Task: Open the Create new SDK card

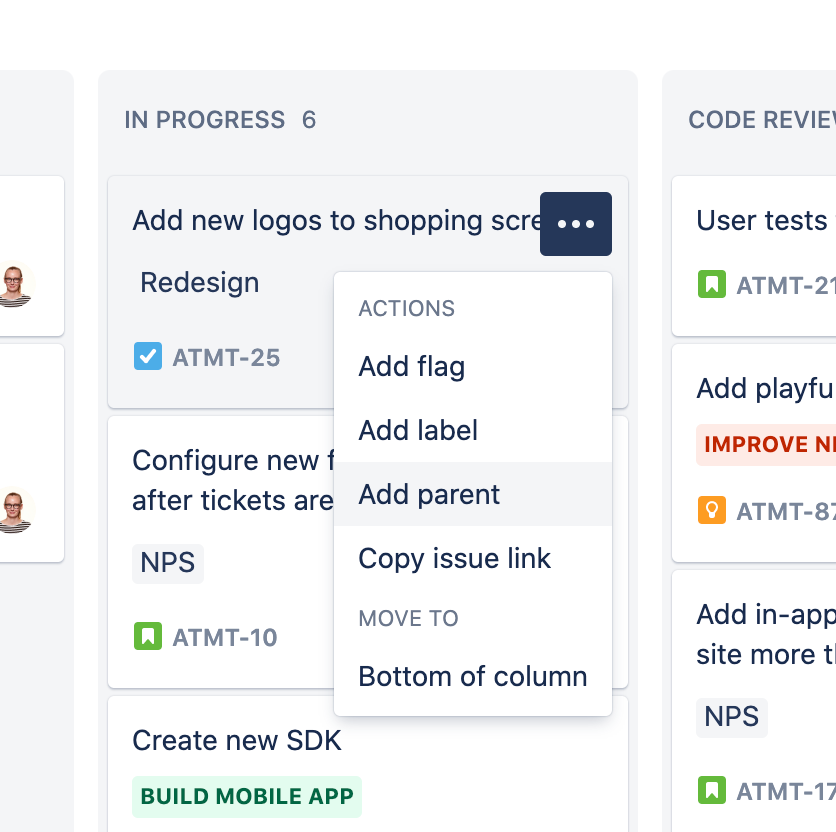Action: (x=237, y=741)
